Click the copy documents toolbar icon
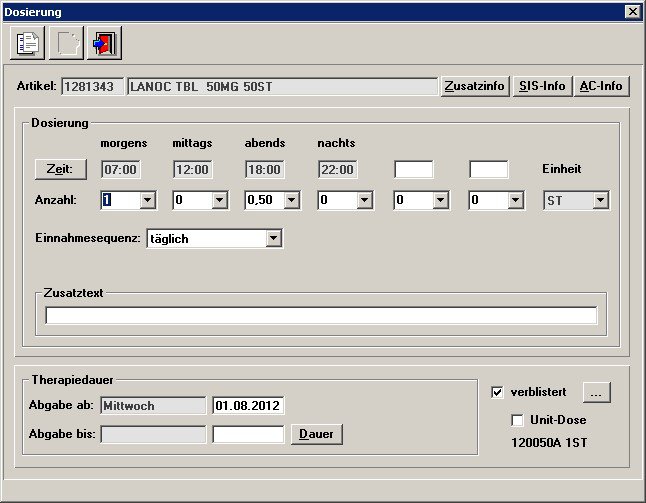 [27, 44]
